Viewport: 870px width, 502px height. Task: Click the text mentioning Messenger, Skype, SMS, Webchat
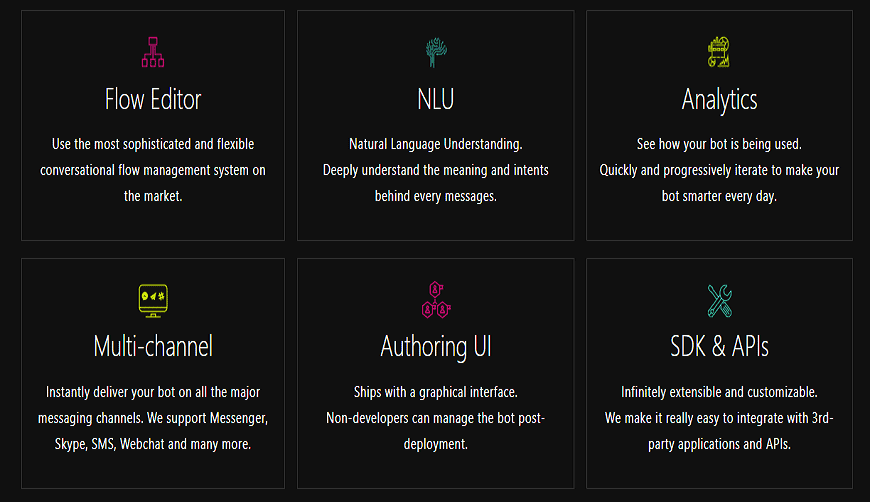pos(153,431)
